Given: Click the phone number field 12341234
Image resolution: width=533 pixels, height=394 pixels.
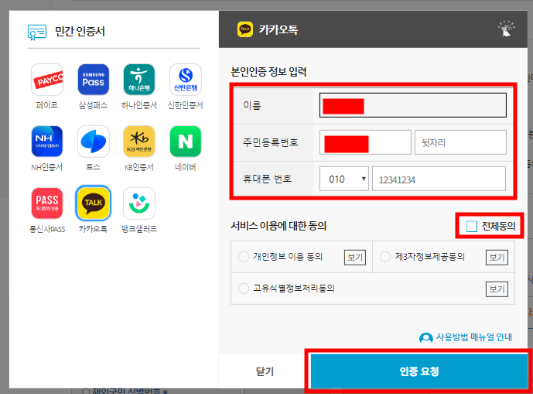Looking at the screenshot, I should [x=439, y=179].
